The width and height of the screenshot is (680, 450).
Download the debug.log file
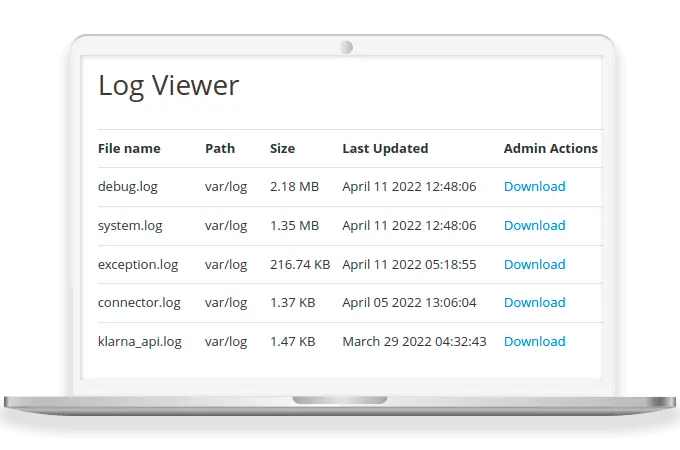(534, 187)
